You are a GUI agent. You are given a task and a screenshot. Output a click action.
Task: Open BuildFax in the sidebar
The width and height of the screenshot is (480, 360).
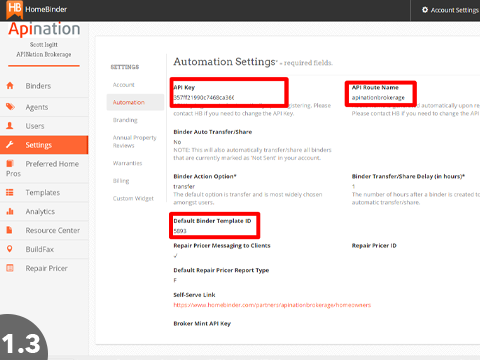[x=44, y=249]
